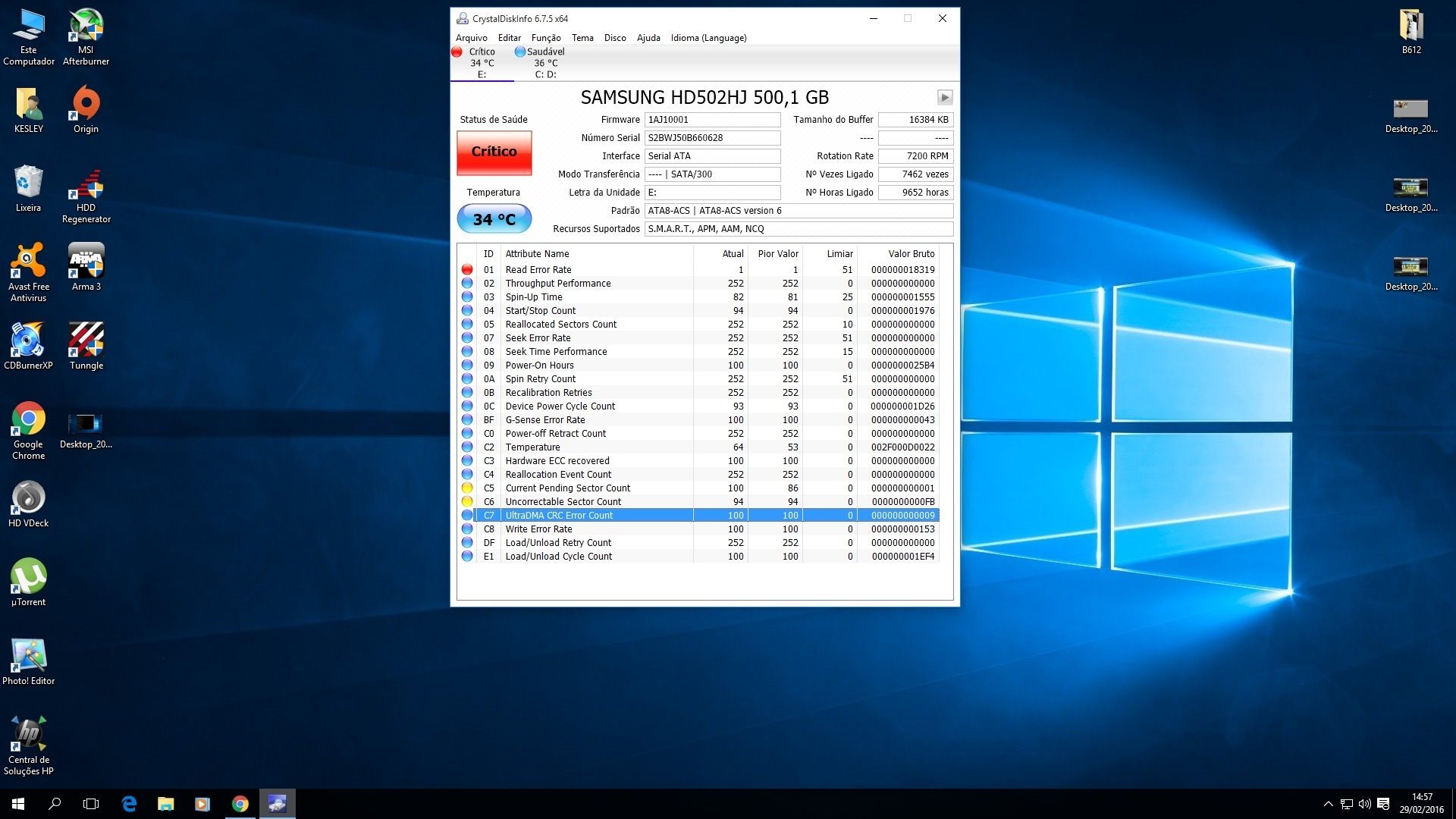Open the taskbar clock 14:57
Screen dimensions: 1456x819
1422,804
